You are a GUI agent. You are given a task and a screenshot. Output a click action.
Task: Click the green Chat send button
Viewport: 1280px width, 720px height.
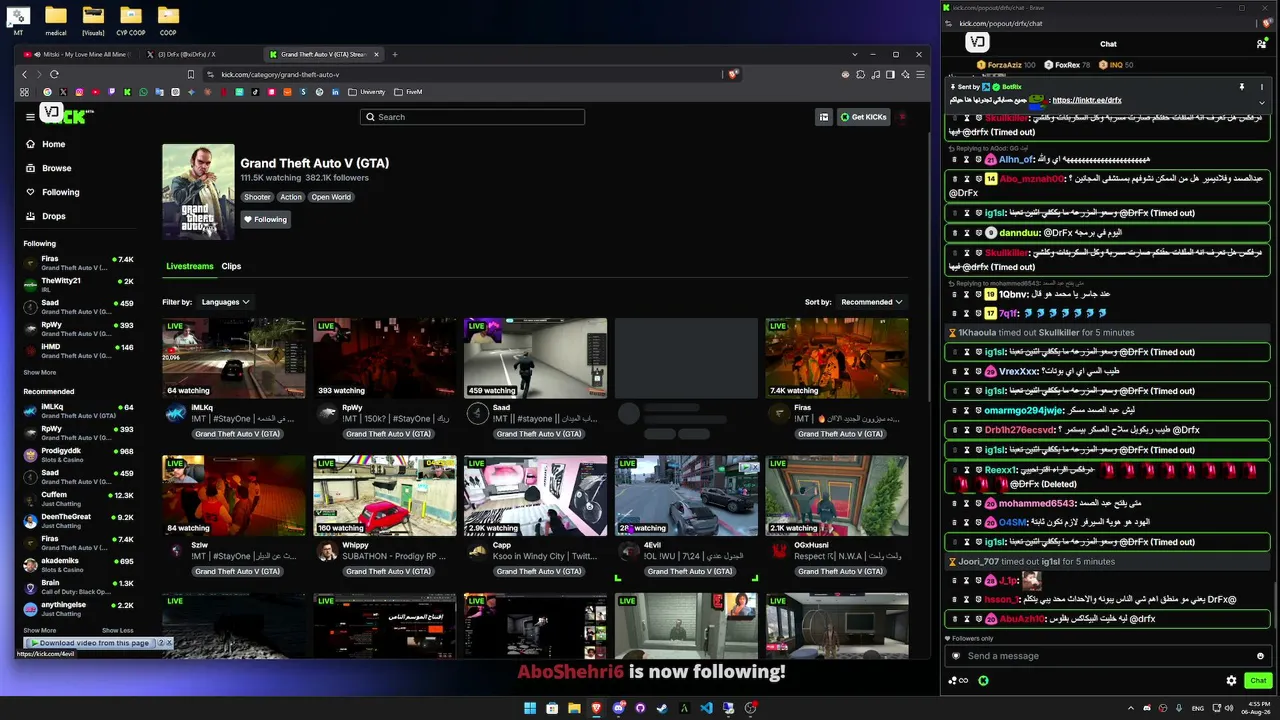coord(1258,681)
